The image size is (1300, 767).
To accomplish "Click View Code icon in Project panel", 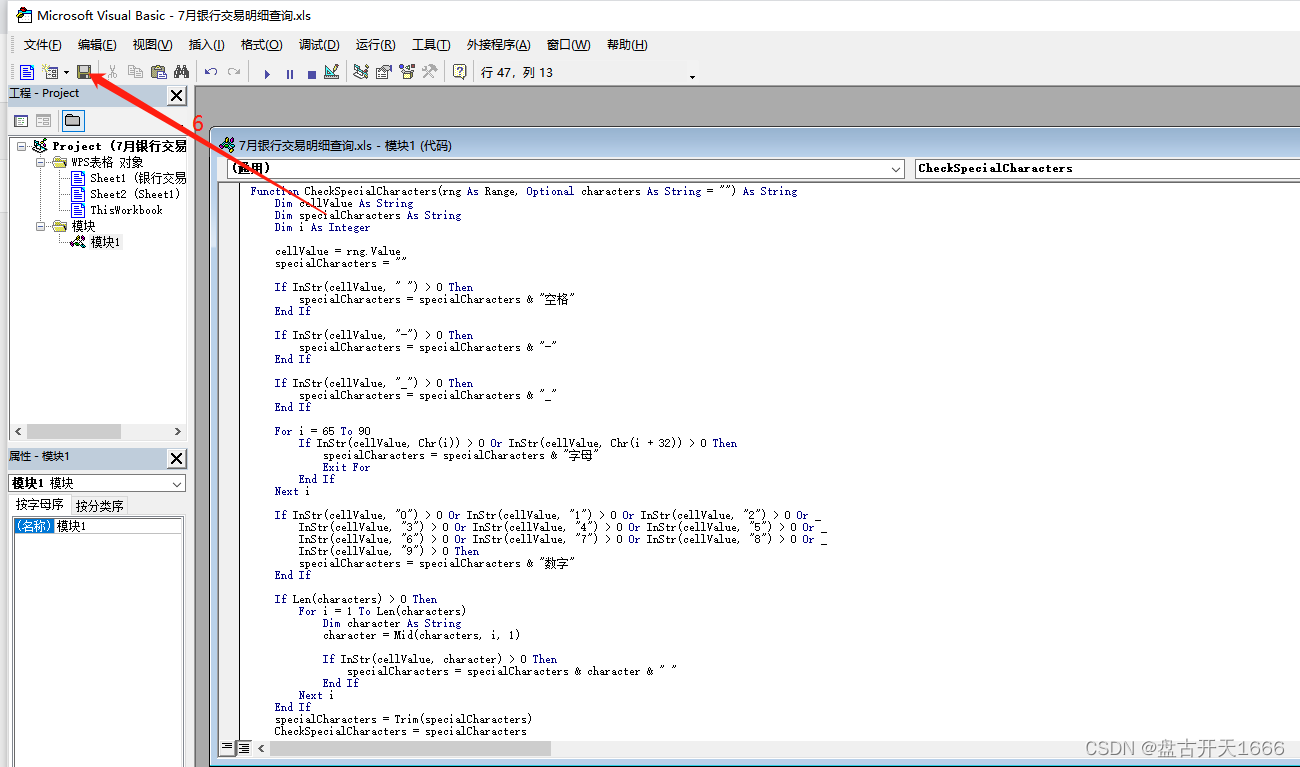I will (21, 121).
